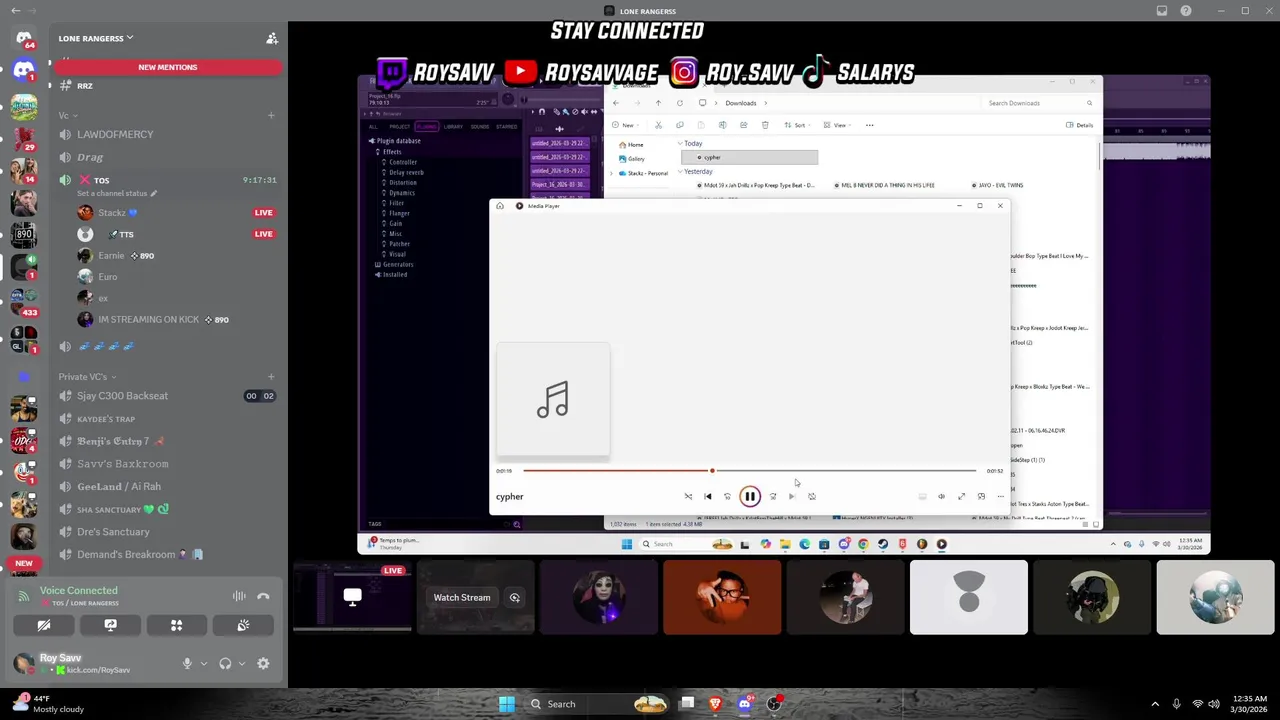Click the Watch Stream button
The height and width of the screenshot is (720, 1280).
(x=462, y=598)
